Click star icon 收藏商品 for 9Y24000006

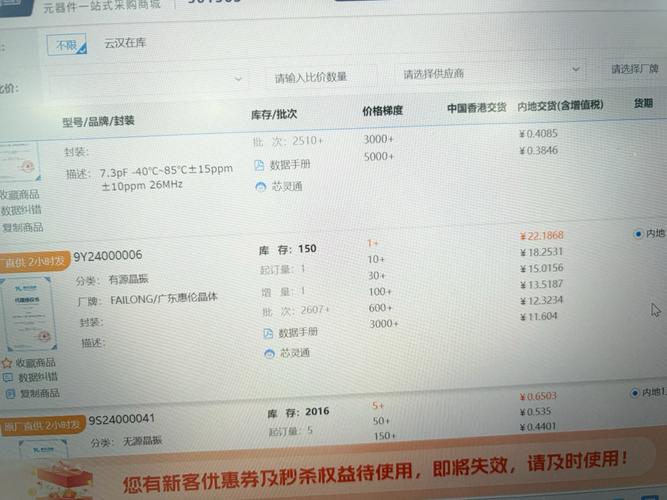pyautogui.click(x=6, y=363)
